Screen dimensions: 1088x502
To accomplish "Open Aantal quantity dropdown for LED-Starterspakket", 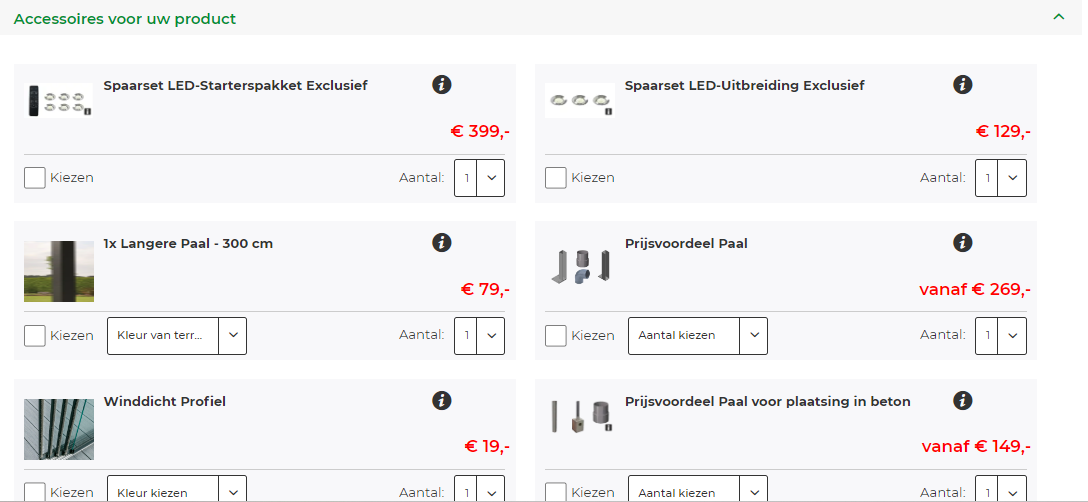I will pos(479,178).
